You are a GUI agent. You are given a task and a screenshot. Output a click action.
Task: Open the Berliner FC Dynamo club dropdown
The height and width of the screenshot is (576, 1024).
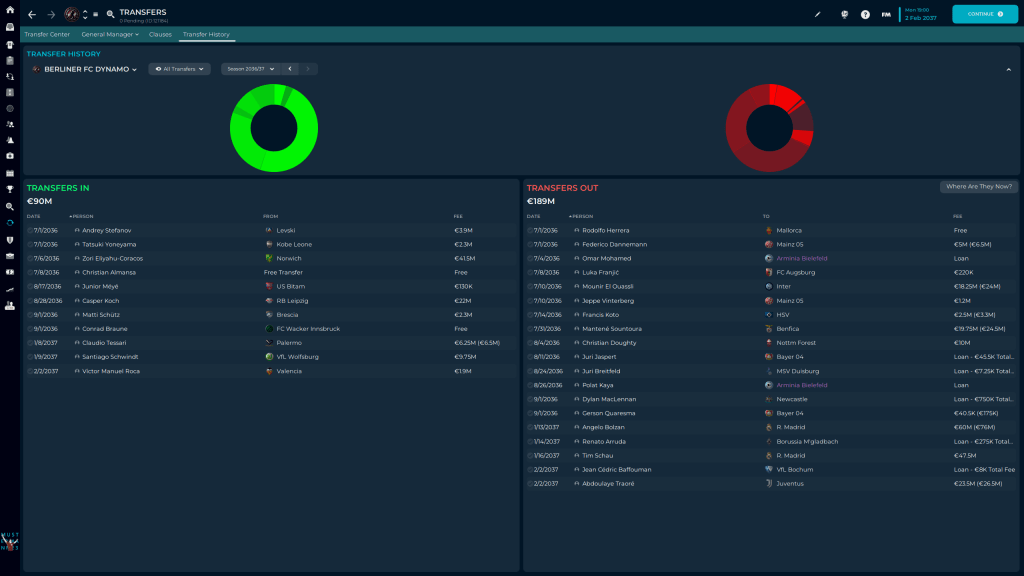point(85,69)
